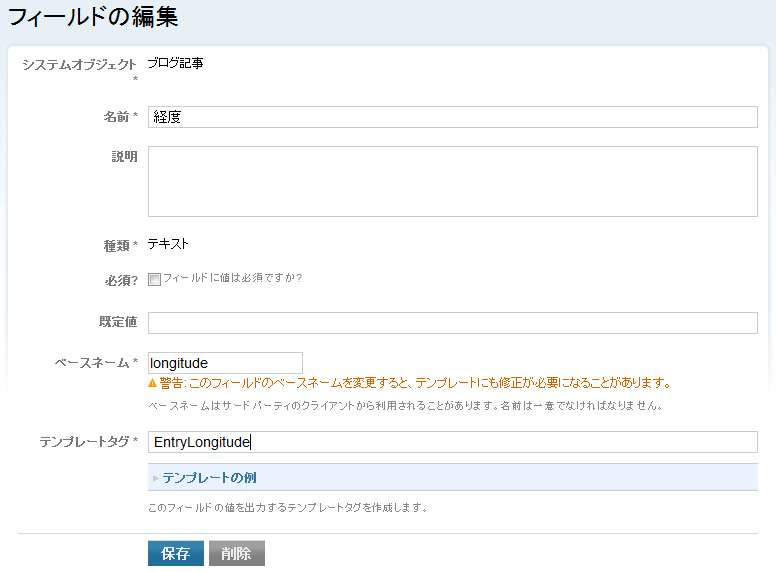
Task: Click the システムオブジェクト label
Action: click(79, 65)
